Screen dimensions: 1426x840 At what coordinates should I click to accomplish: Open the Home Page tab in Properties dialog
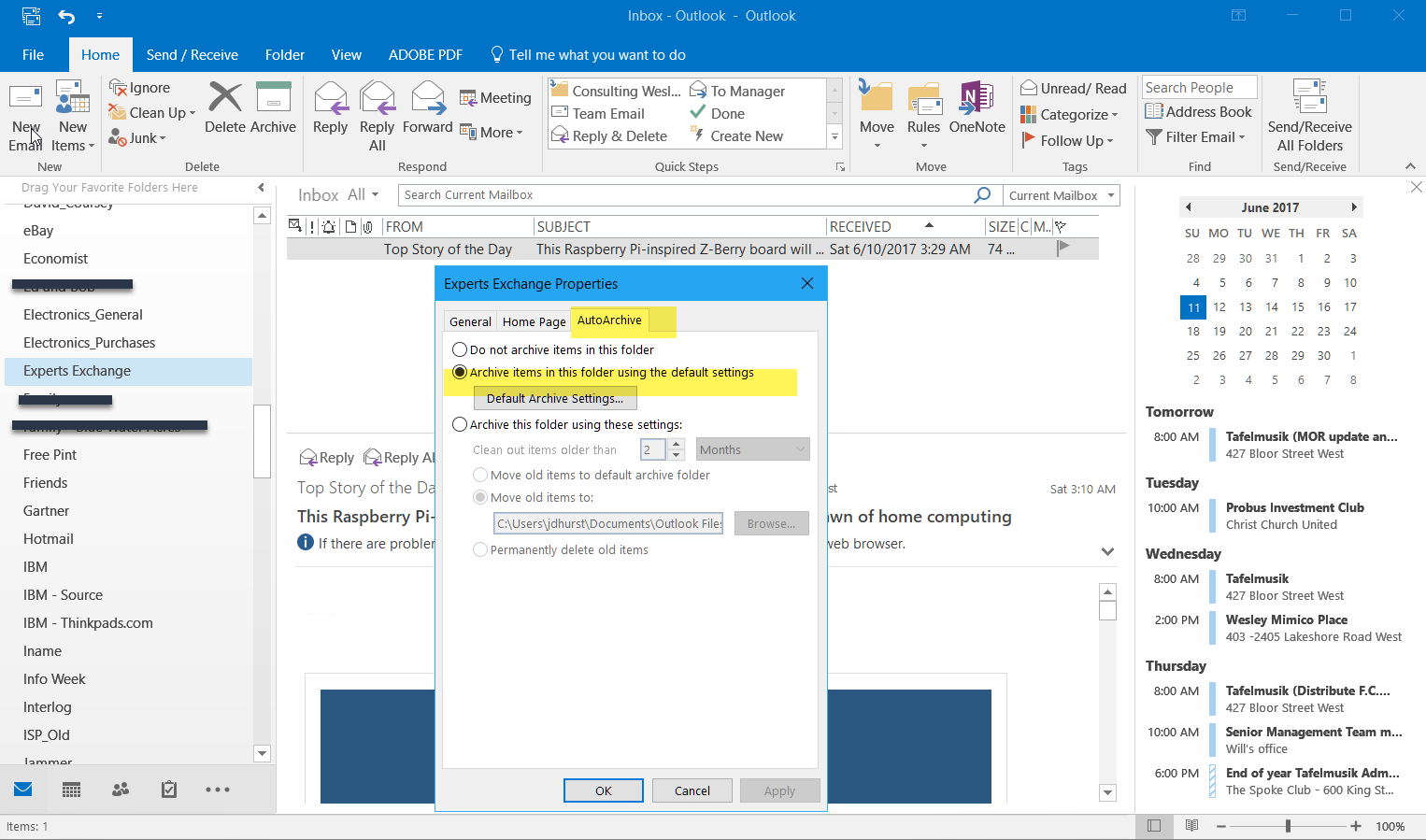point(534,321)
